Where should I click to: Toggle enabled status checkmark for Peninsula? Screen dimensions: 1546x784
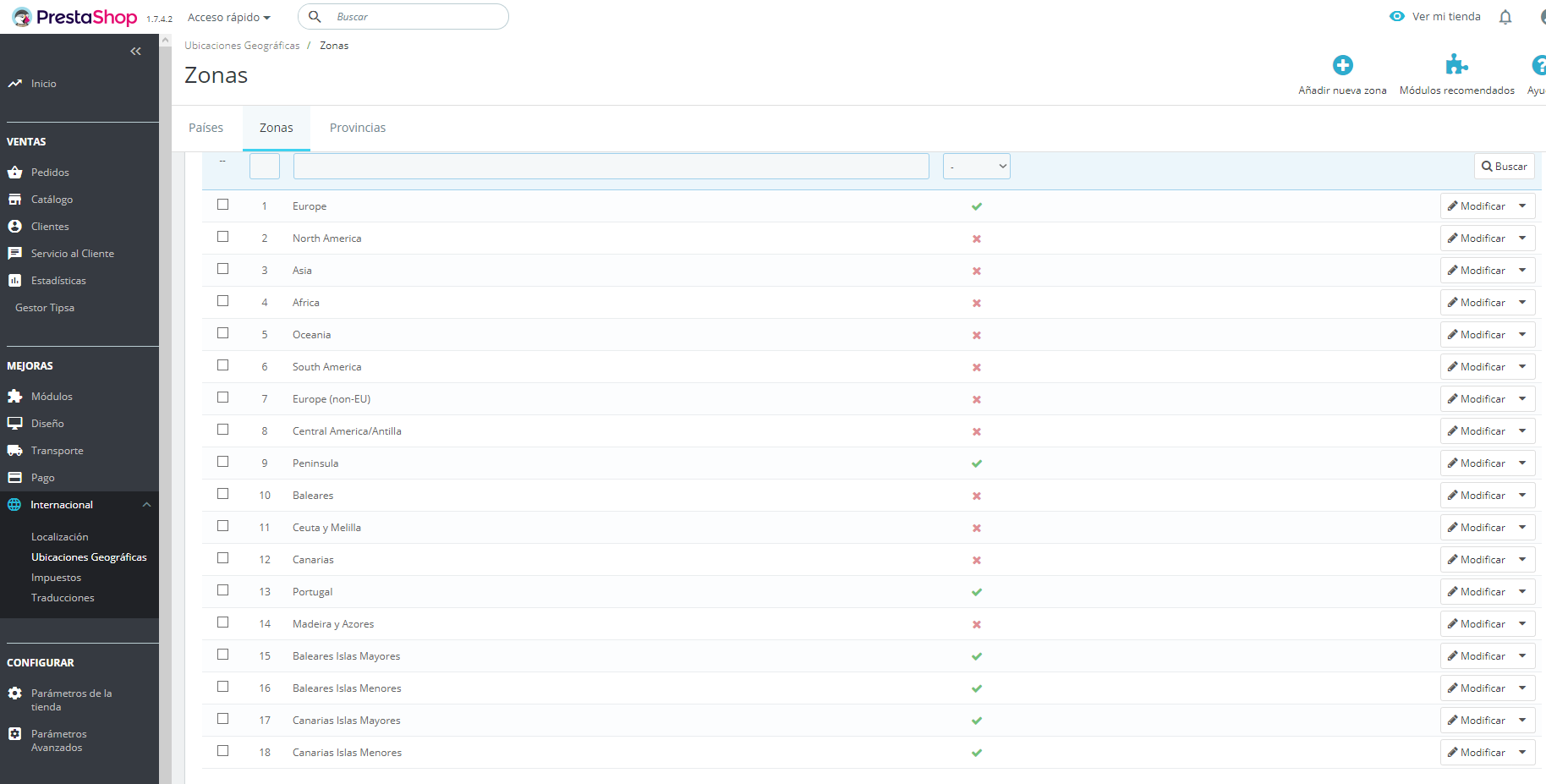(977, 463)
